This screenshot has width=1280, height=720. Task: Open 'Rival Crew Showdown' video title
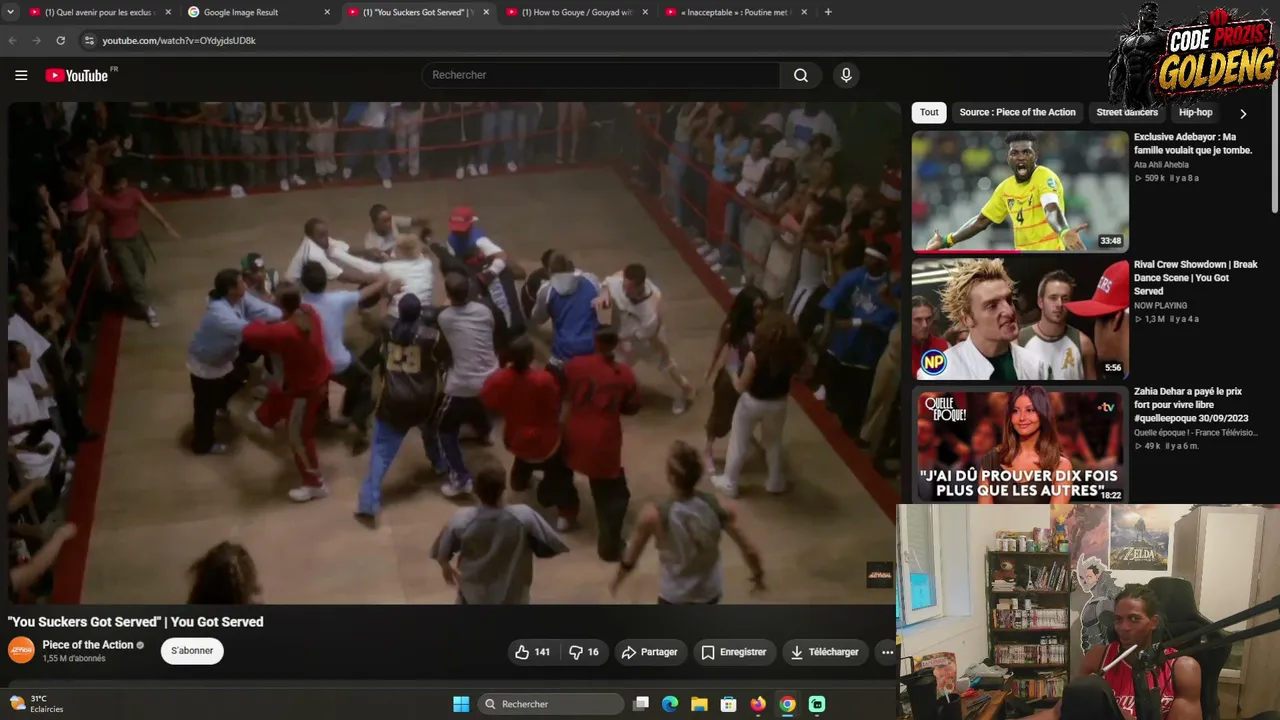1196,277
